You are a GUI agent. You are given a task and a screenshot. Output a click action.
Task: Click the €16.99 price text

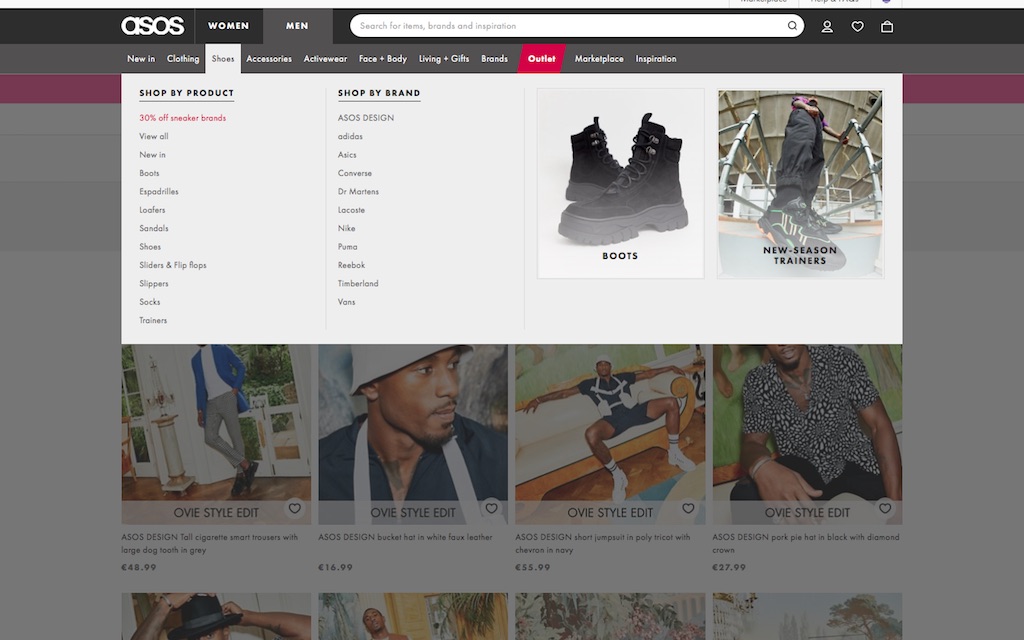coord(336,568)
